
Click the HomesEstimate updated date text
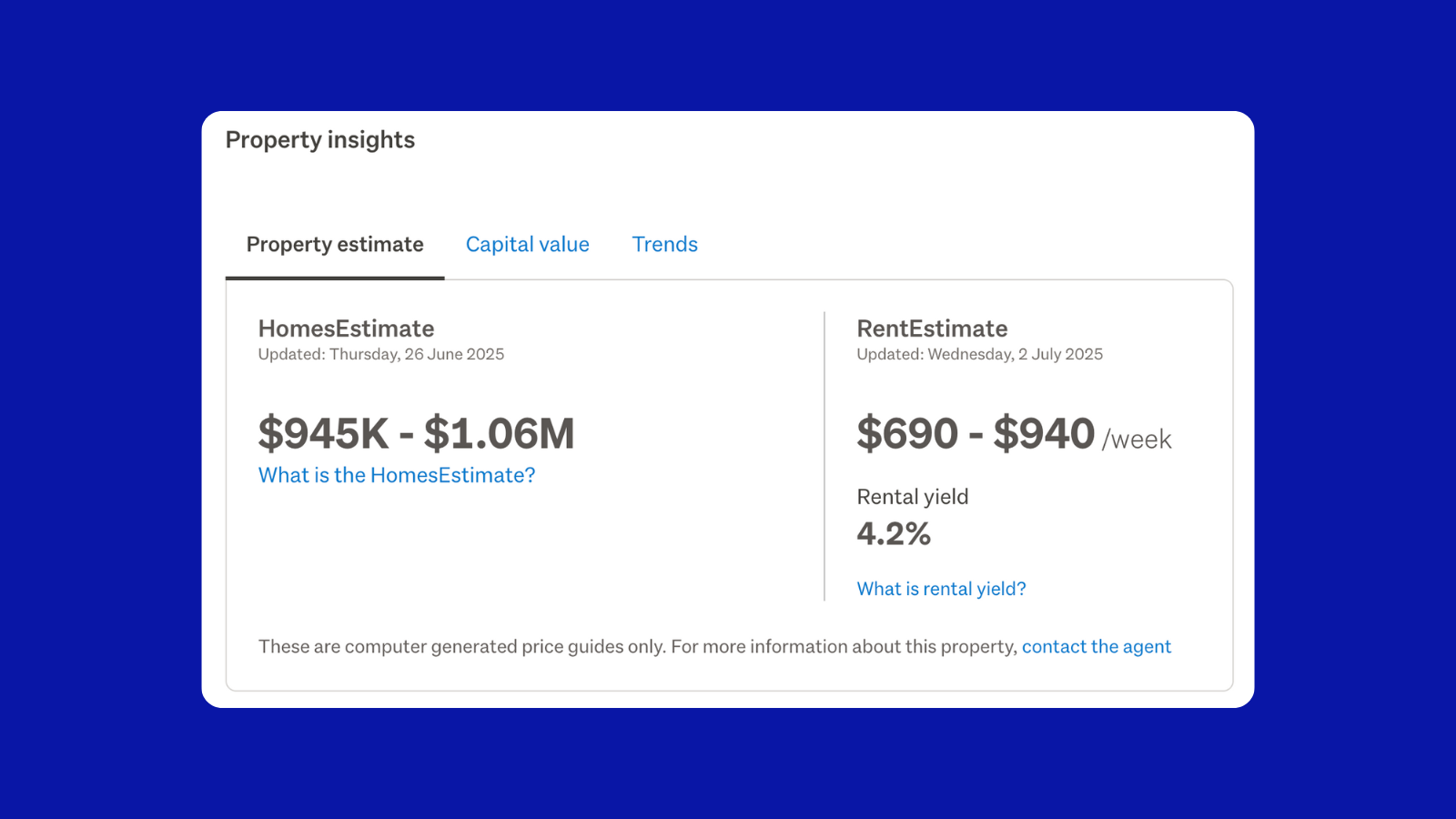pyautogui.click(x=380, y=354)
